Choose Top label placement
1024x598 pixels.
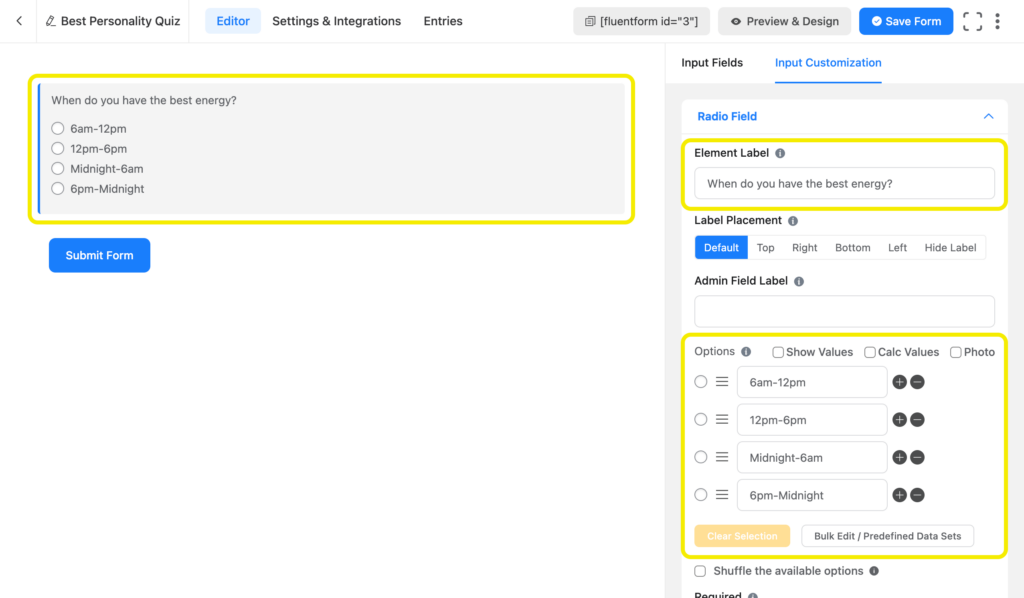coord(765,247)
